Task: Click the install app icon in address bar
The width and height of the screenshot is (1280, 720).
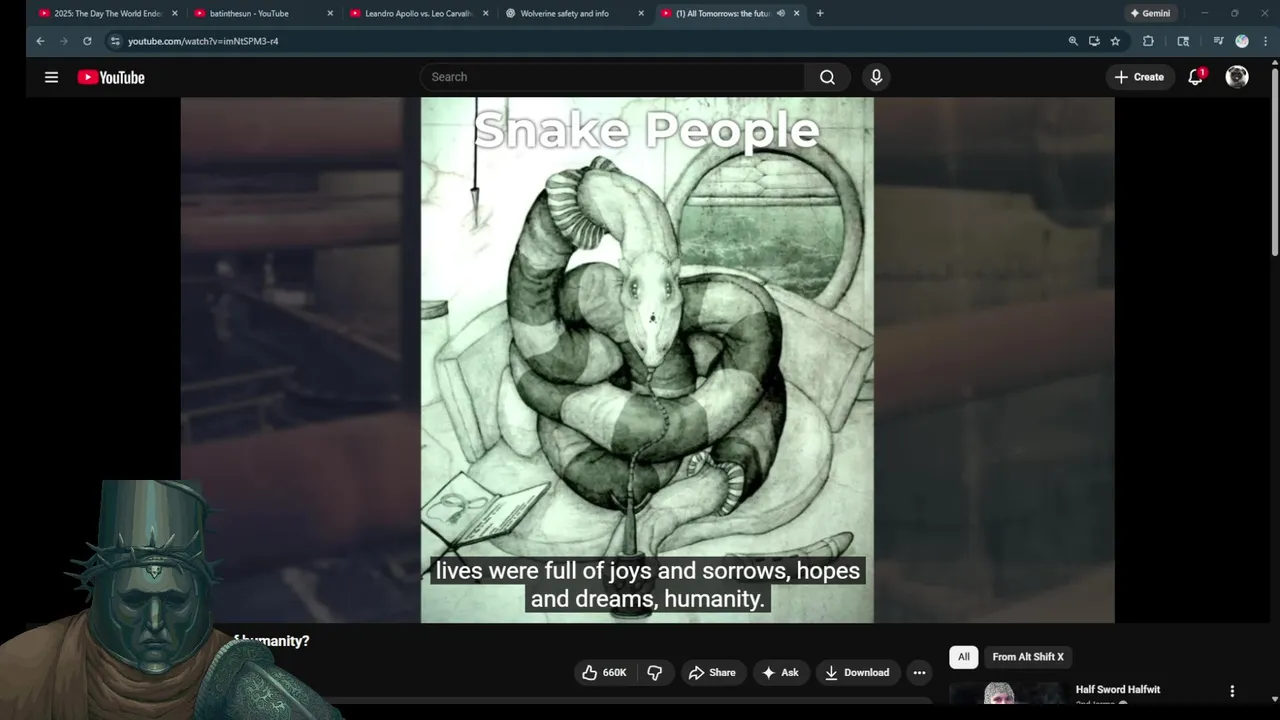Action: (x=1094, y=41)
